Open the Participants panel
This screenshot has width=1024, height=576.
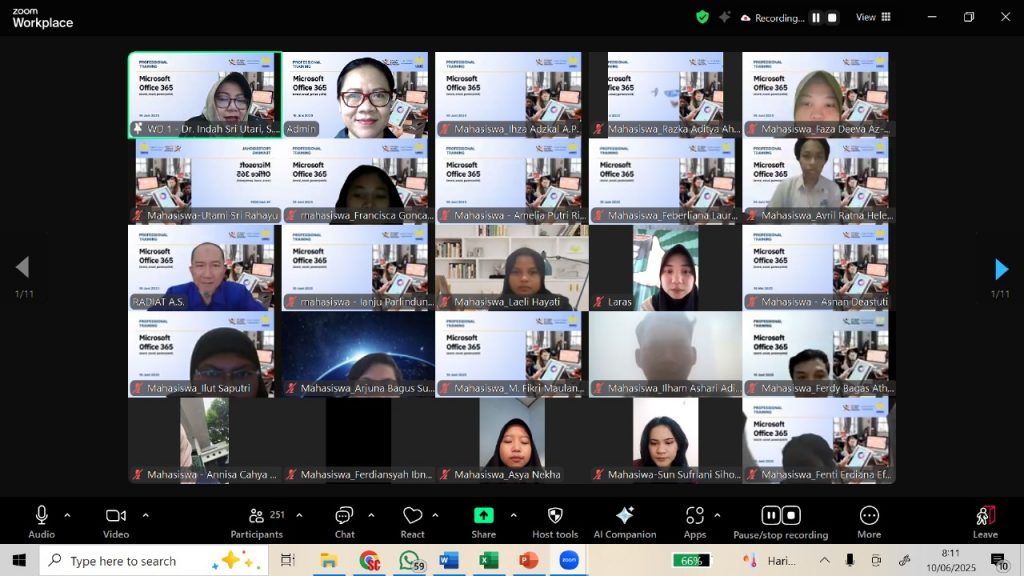click(256, 520)
